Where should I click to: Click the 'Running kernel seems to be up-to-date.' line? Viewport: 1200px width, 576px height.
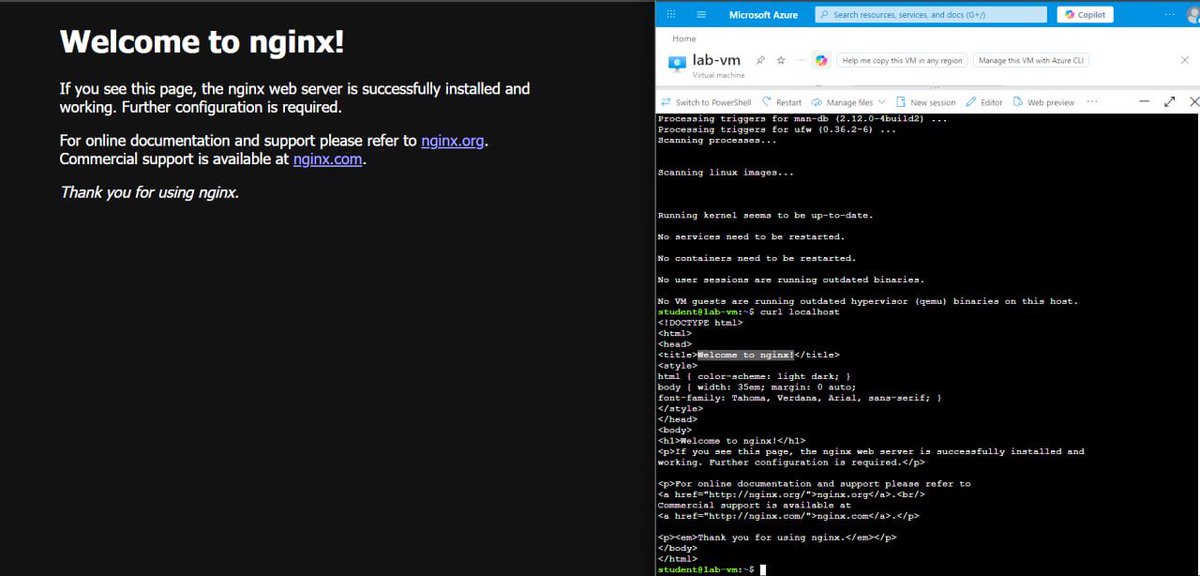pyautogui.click(x=765, y=215)
